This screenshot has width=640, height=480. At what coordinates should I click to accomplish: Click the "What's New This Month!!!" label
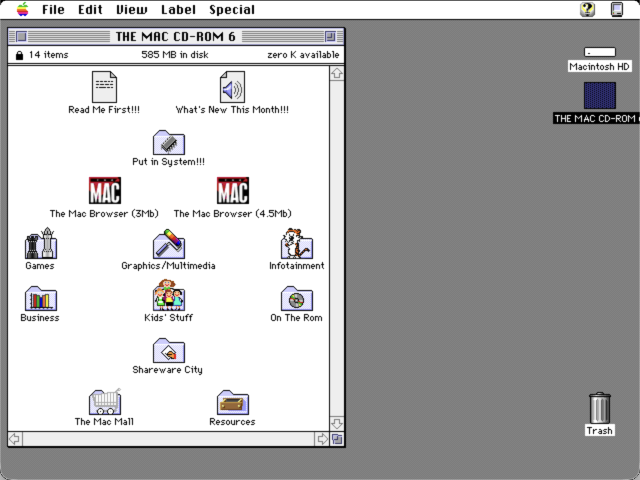click(x=232, y=110)
